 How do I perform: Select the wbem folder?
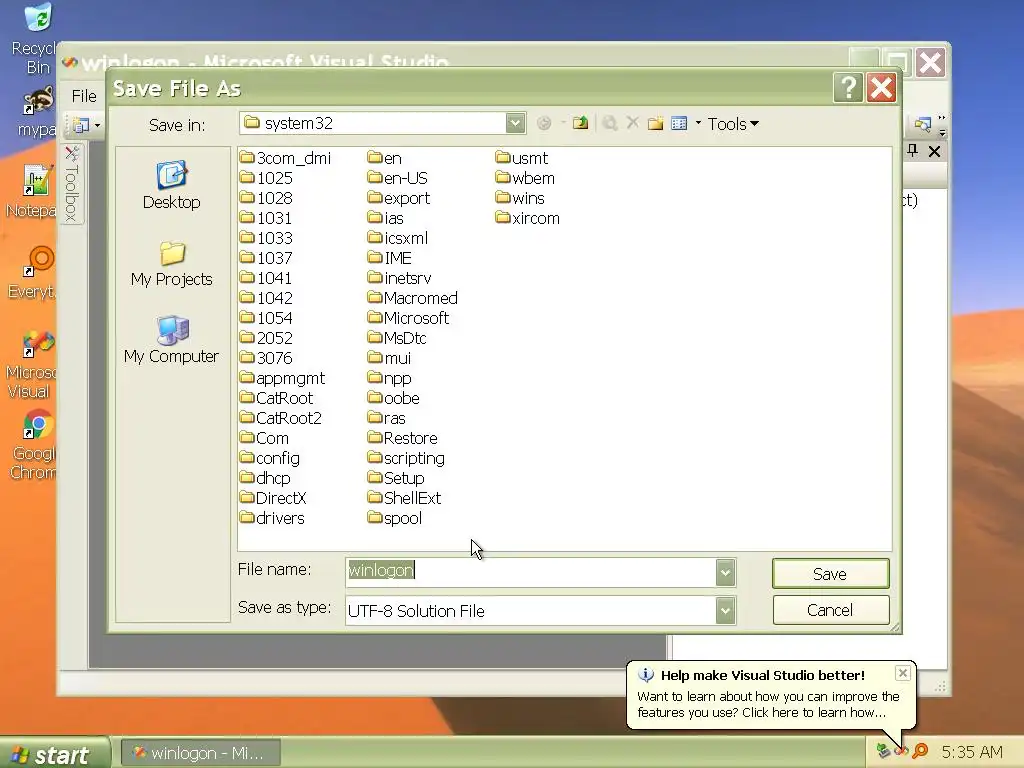click(525, 178)
